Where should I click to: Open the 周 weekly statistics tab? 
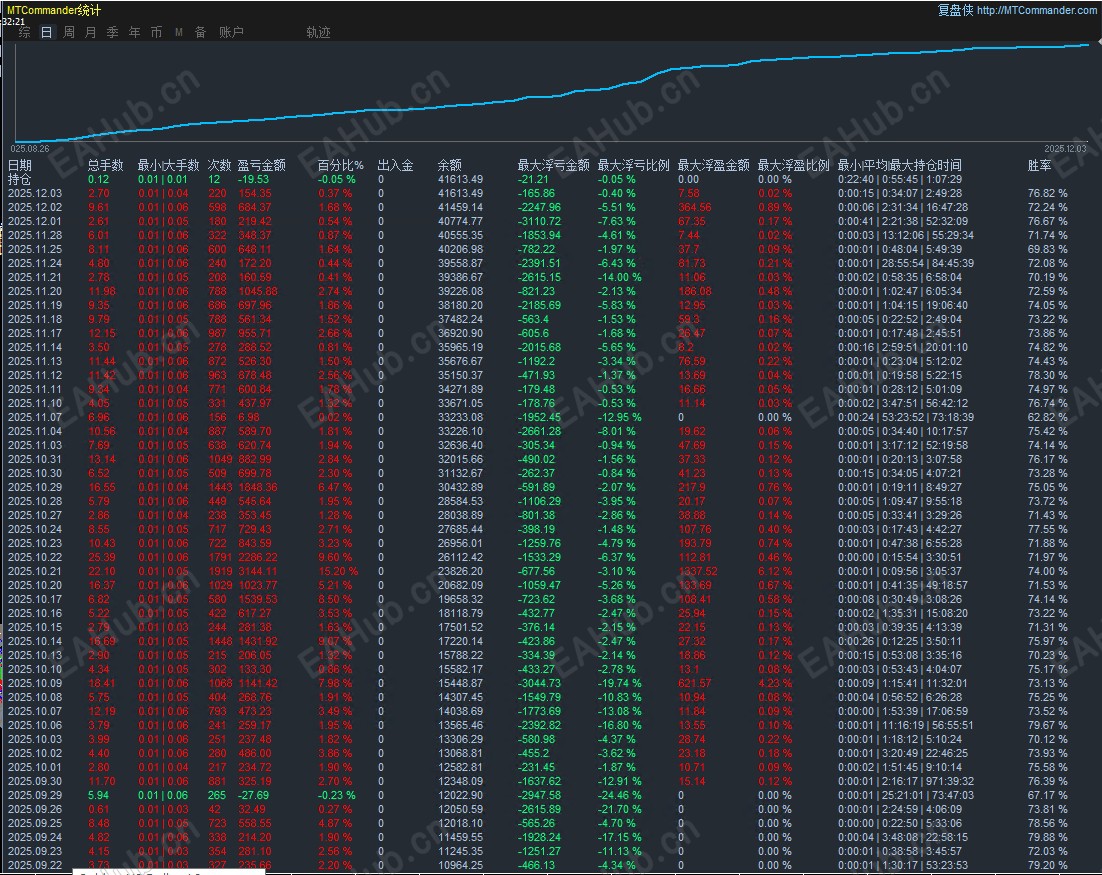click(x=69, y=32)
